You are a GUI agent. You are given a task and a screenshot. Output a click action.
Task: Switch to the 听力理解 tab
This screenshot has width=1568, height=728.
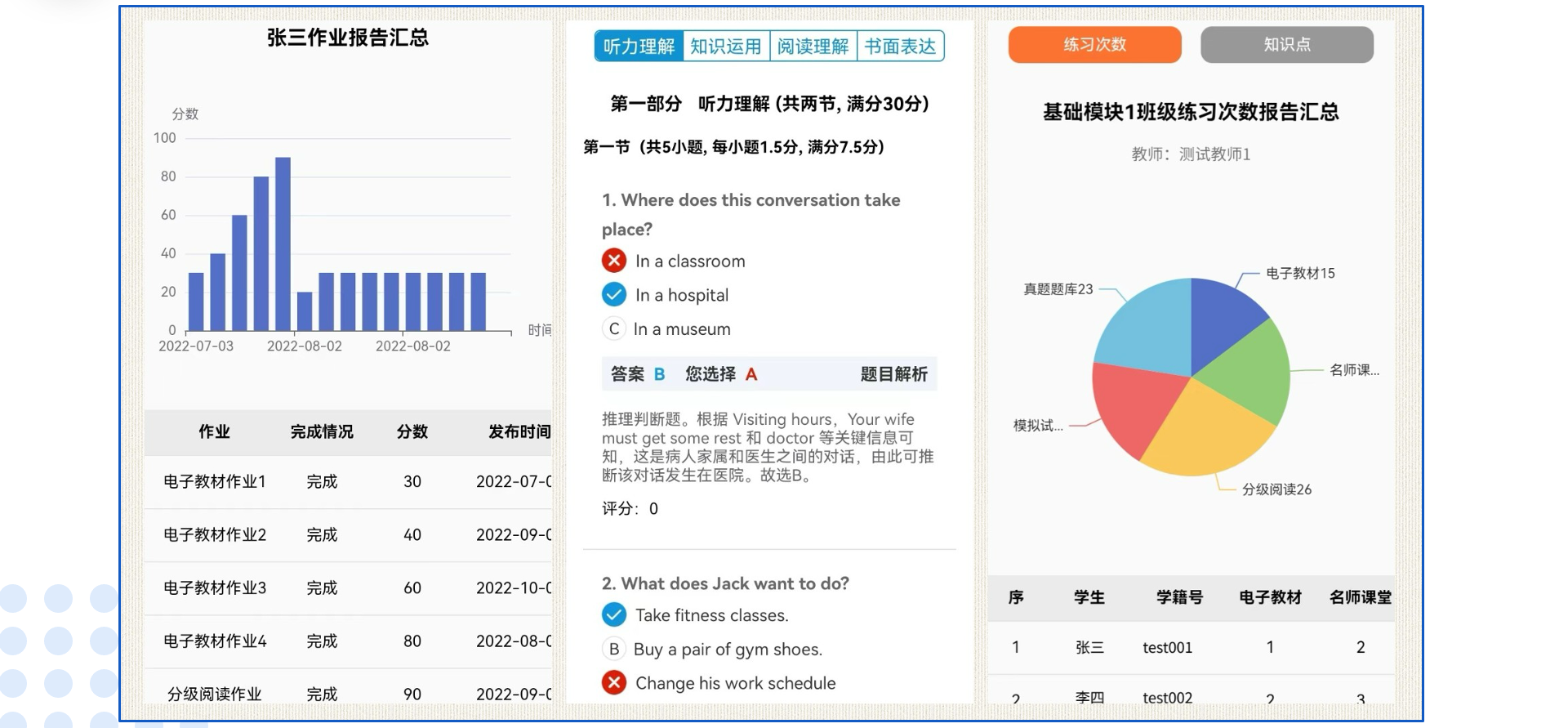point(639,47)
